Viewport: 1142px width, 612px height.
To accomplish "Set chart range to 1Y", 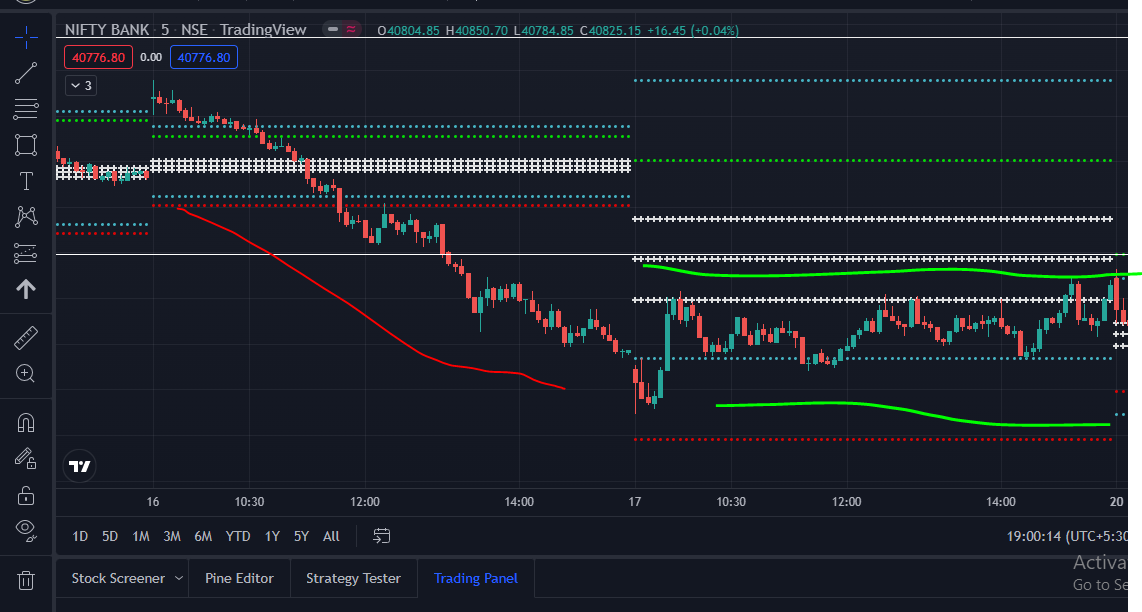I will coord(272,536).
